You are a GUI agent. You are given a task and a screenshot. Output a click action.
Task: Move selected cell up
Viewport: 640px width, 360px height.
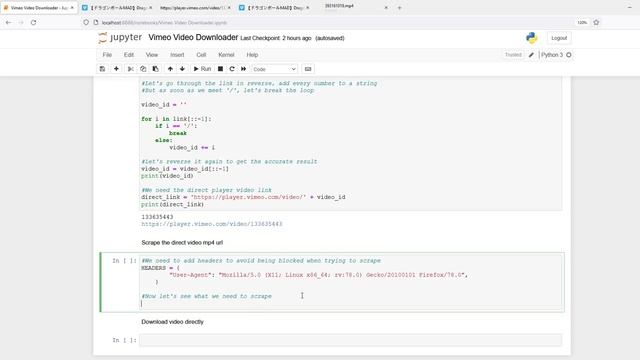[170, 69]
